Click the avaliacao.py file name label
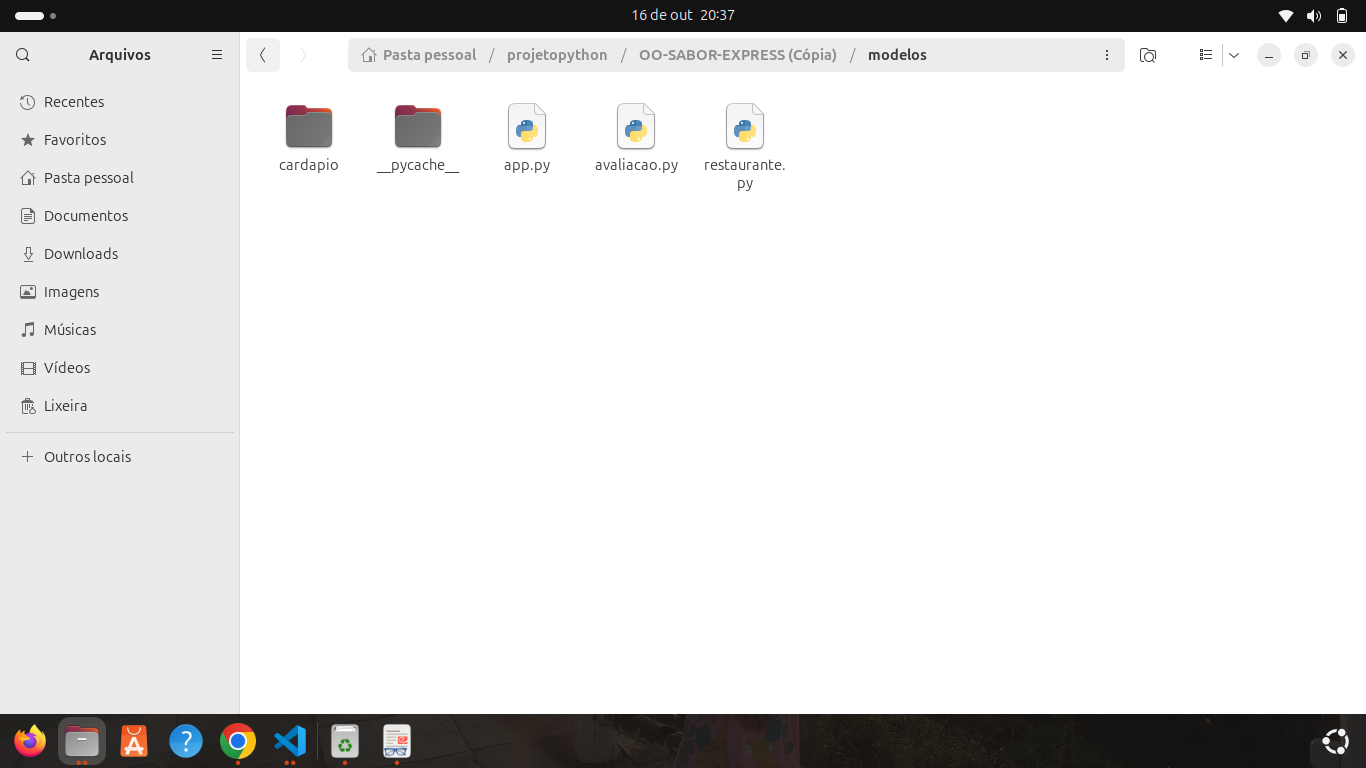This screenshot has width=1366, height=768. [636, 165]
